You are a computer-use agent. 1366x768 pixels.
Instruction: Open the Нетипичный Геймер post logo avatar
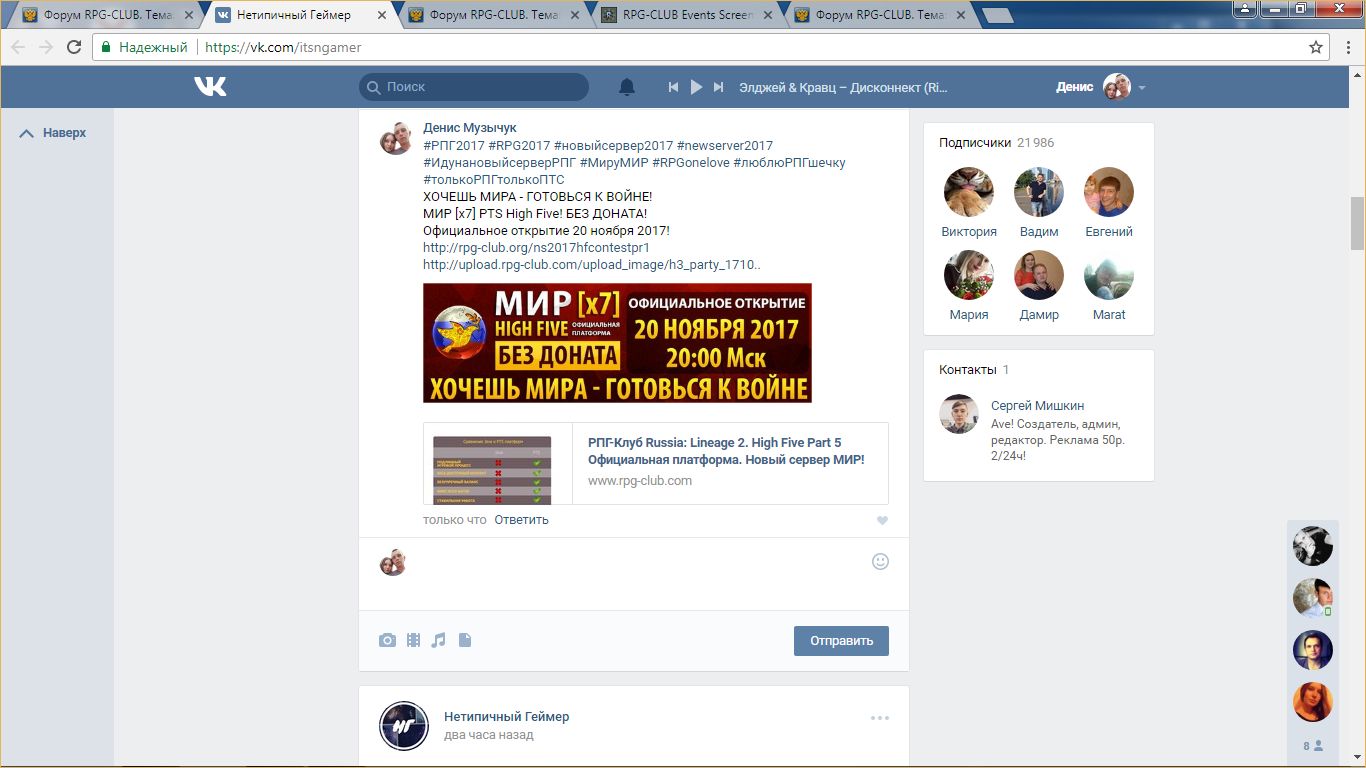tap(404, 726)
